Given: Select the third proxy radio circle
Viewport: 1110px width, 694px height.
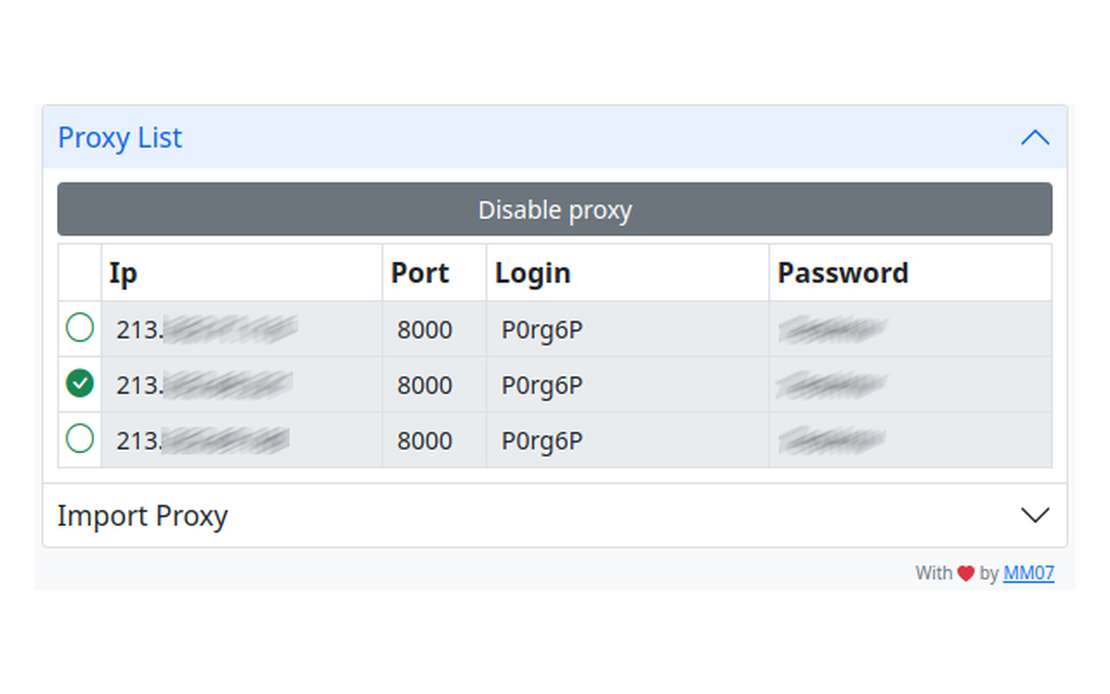Looking at the screenshot, I should pyautogui.click(x=79, y=439).
